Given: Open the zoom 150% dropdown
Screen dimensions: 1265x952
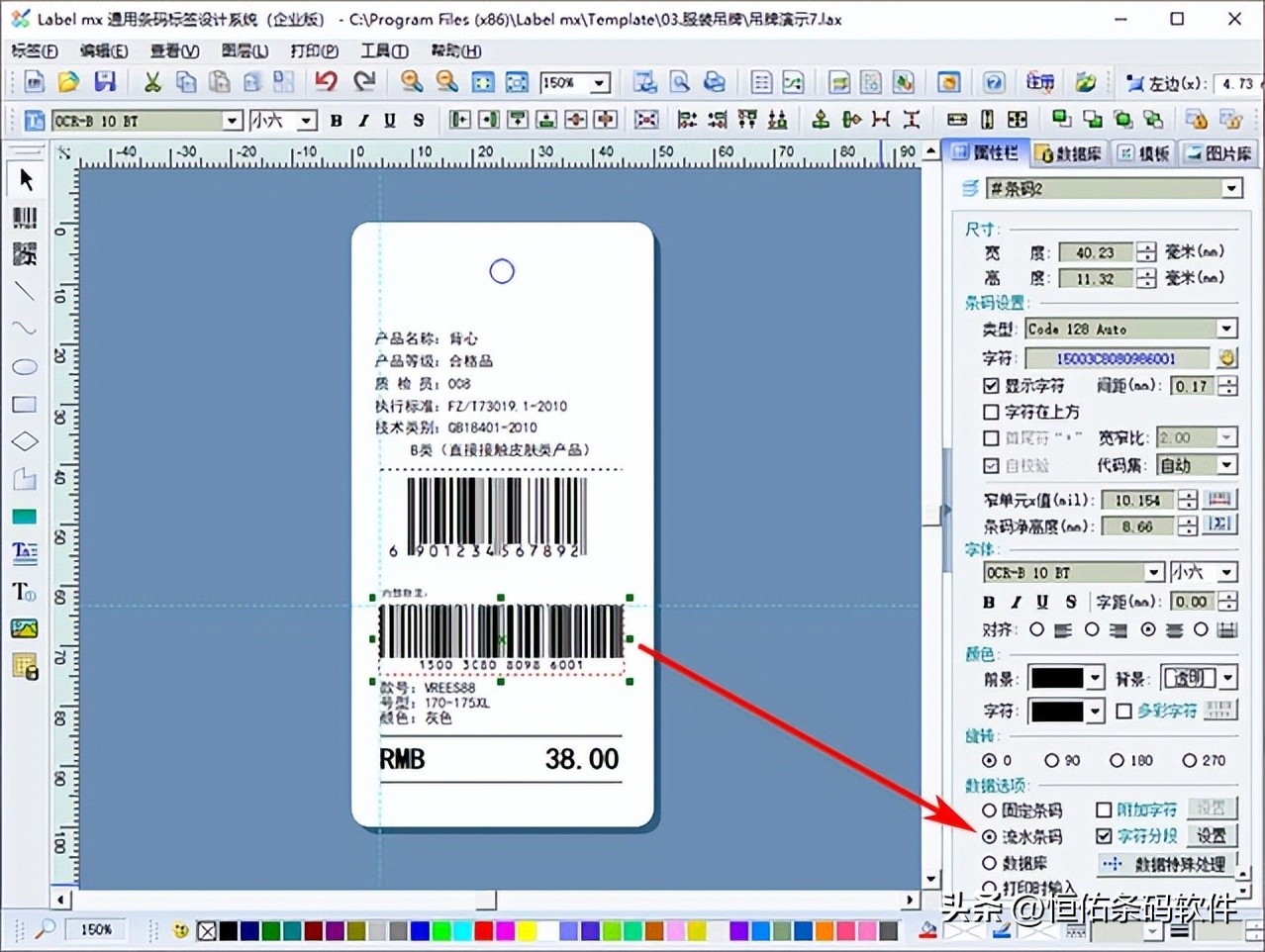Looking at the screenshot, I should [x=600, y=83].
